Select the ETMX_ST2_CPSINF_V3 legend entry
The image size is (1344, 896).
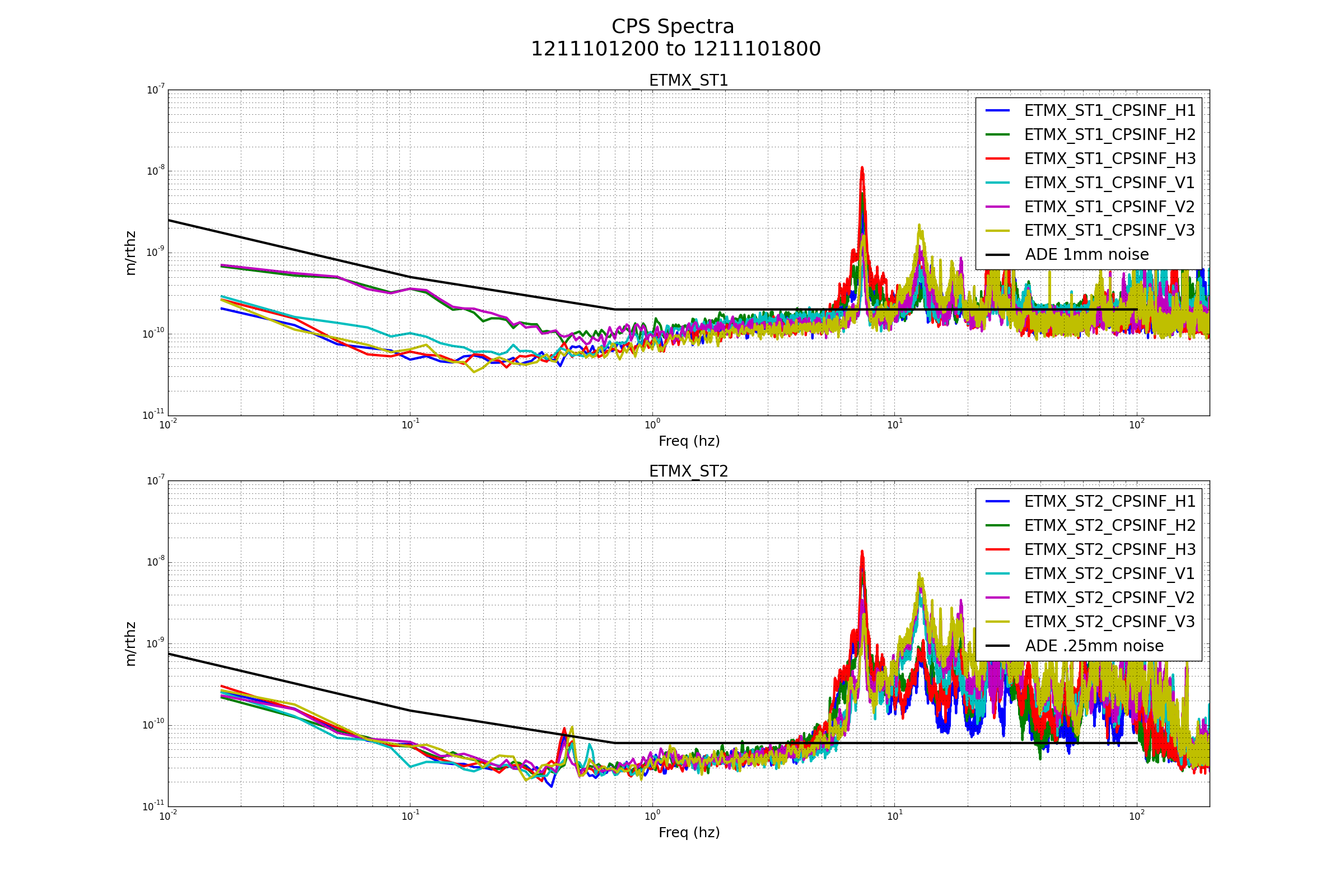1109,622
